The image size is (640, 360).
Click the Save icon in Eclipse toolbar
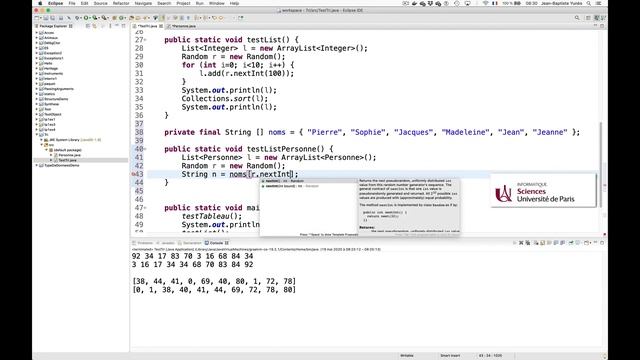pyautogui.click(x=46, y=18)
